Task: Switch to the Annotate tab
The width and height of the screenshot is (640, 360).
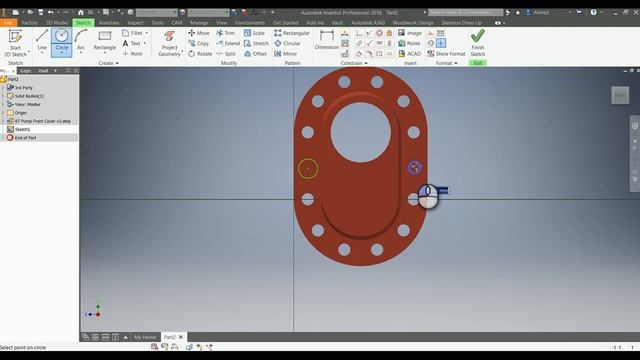Action: point(109,23)
